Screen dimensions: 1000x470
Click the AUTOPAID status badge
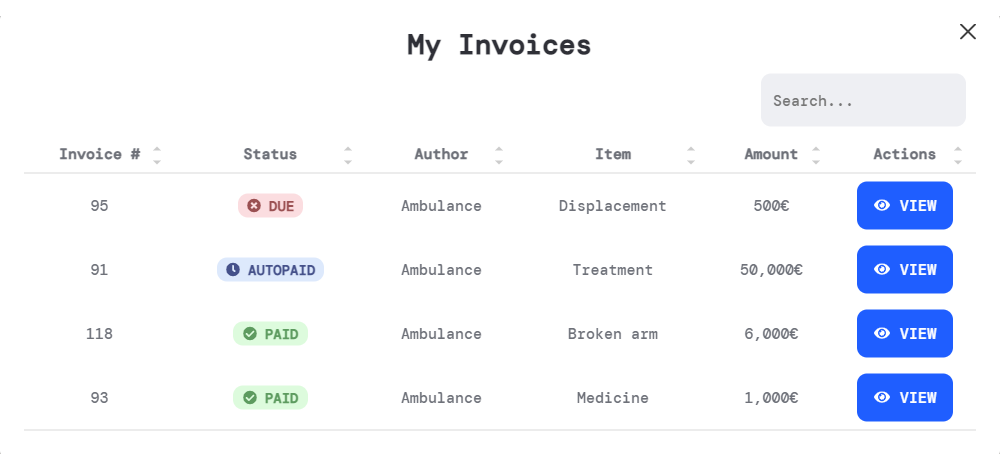point(270,270)
